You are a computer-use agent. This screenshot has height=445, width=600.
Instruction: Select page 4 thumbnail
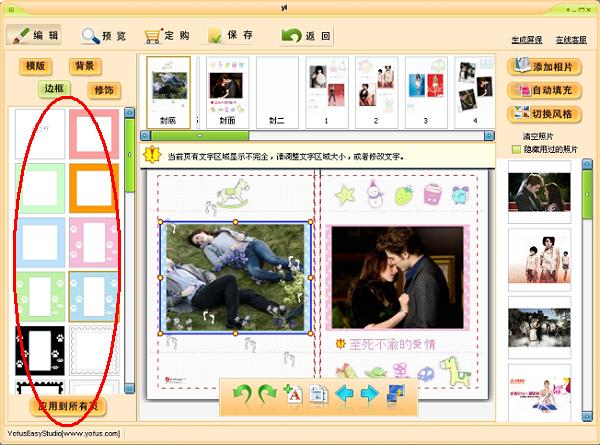pos(475,92)
